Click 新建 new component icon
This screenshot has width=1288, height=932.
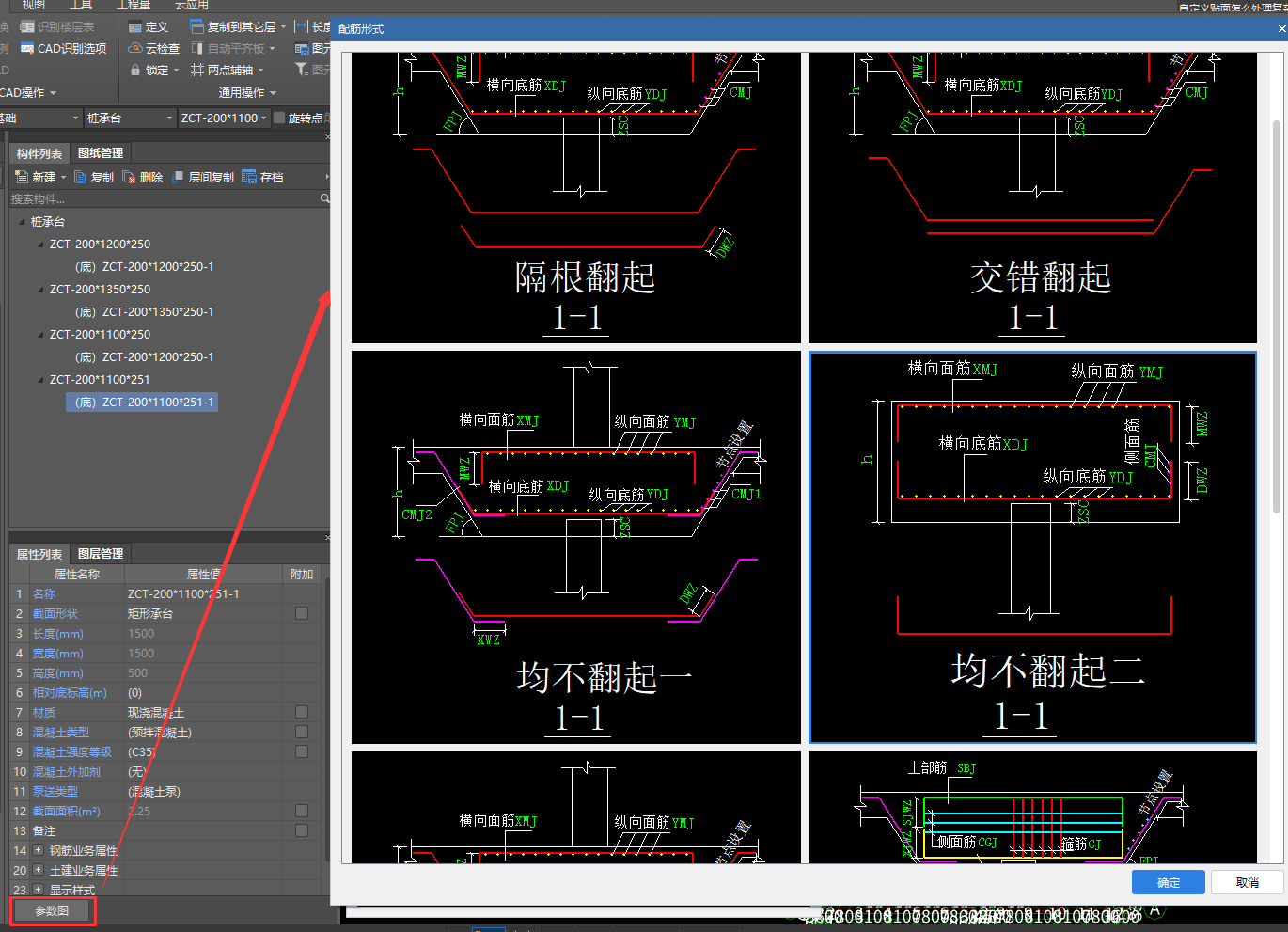point(22,177)
